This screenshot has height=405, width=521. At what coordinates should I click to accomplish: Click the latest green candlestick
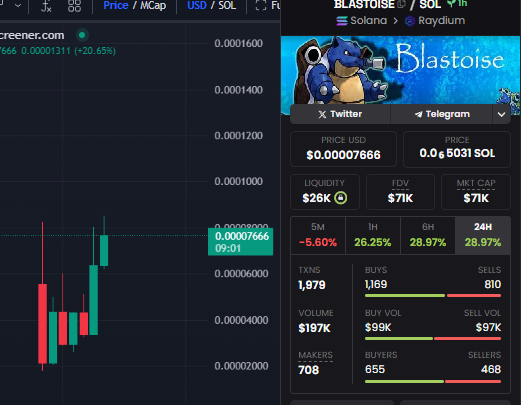click(x=104, y=250)
